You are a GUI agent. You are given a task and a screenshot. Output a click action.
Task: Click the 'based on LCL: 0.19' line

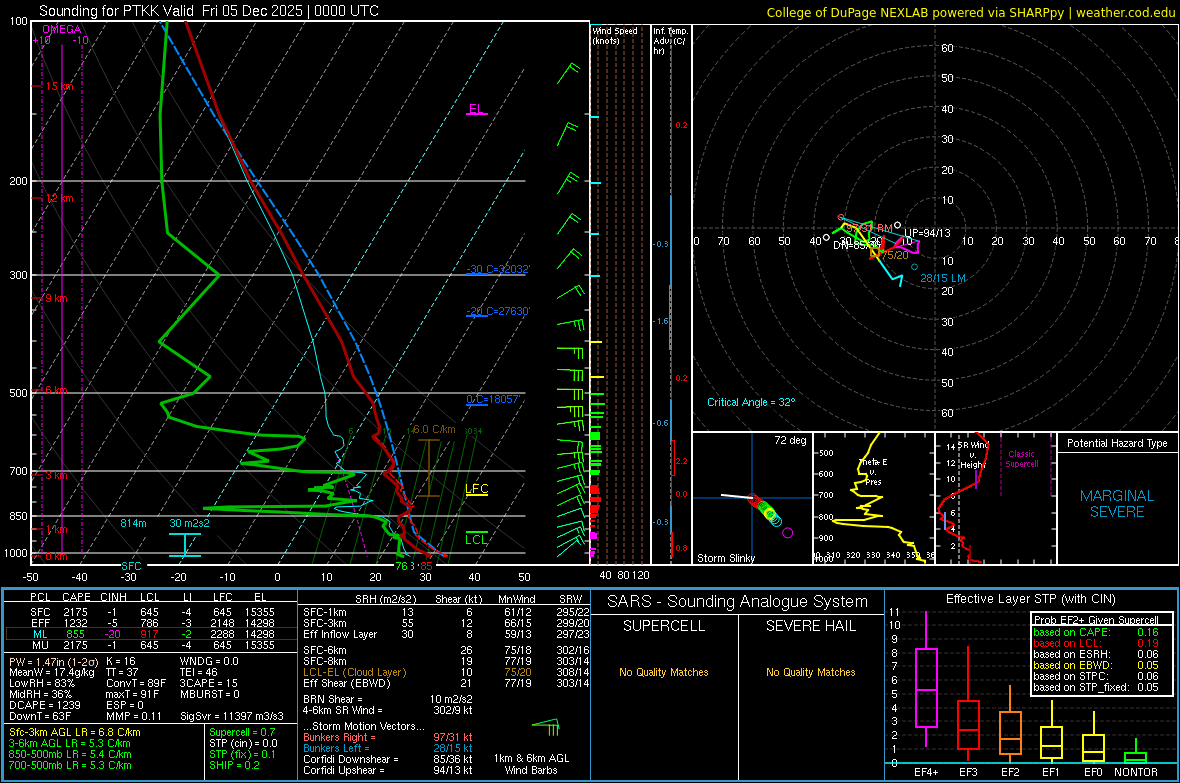(x=1096, y=643)
